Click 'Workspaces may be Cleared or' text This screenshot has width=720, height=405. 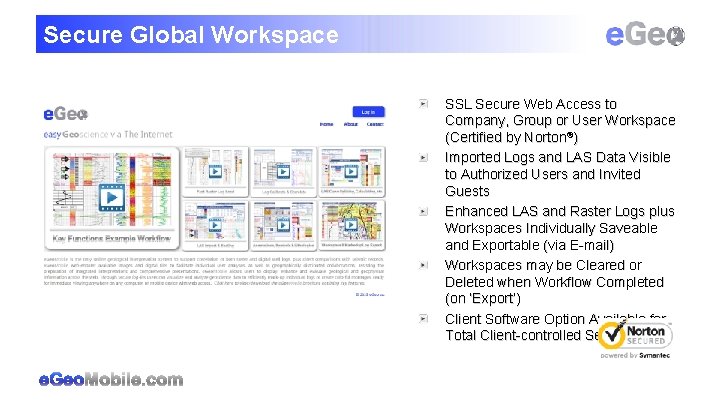coord(543,265)
